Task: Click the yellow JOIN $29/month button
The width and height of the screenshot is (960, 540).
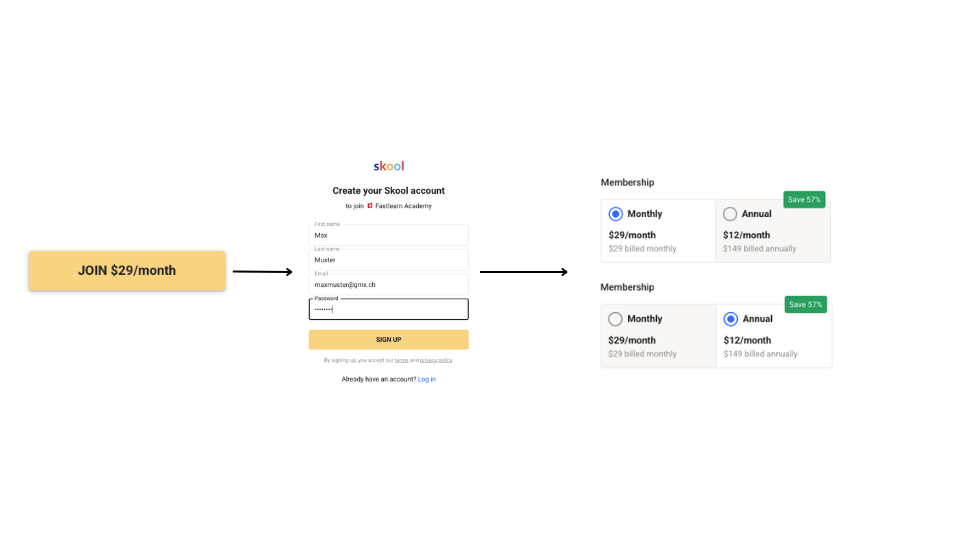Action: coord(127,271)
